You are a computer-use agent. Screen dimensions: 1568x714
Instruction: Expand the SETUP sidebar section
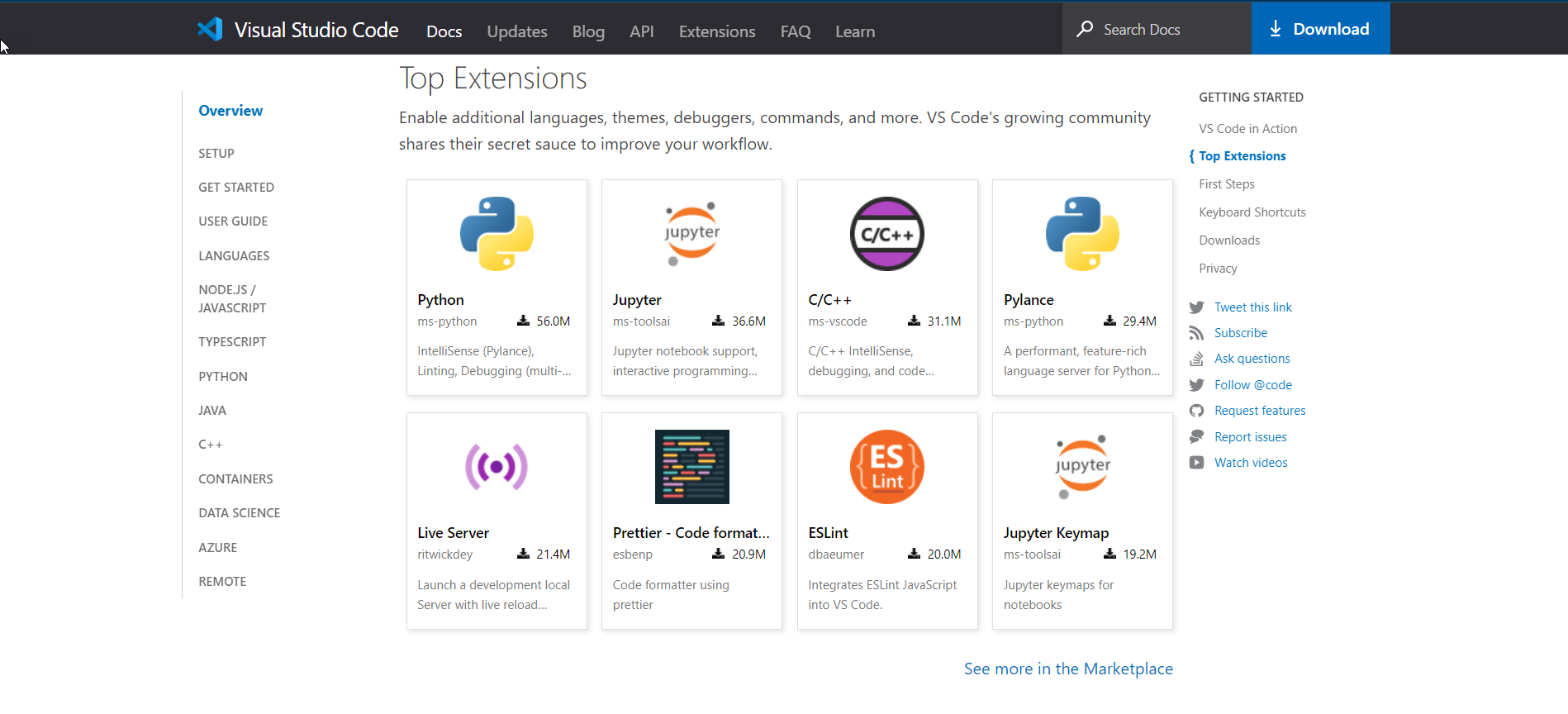click(x=216, y=153)
